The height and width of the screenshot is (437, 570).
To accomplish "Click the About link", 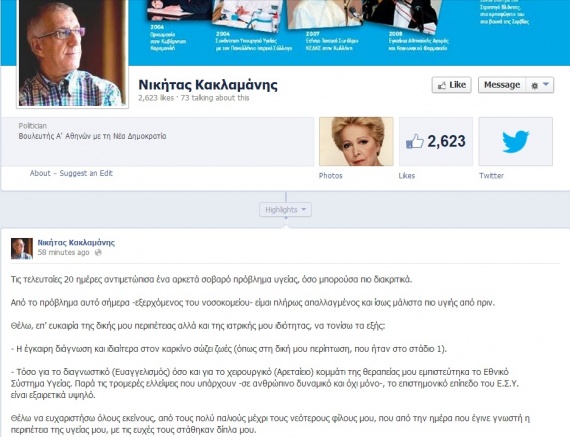I will [40, 173].
